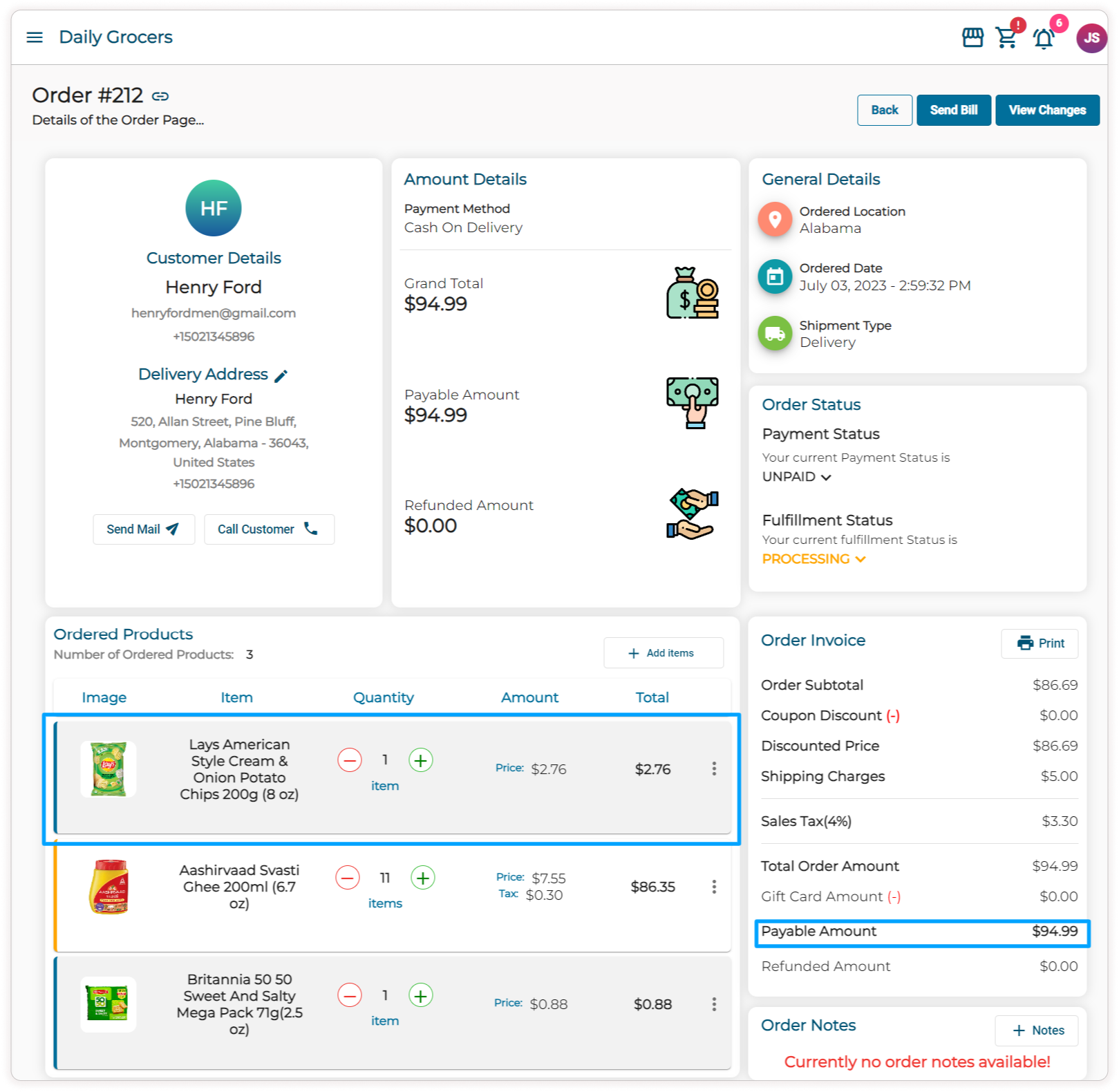Viewport: 1119px width, 1092px height.
Task: Open three-dot menu for Aashirvaad Ghee row
Action: pos(714,886)
